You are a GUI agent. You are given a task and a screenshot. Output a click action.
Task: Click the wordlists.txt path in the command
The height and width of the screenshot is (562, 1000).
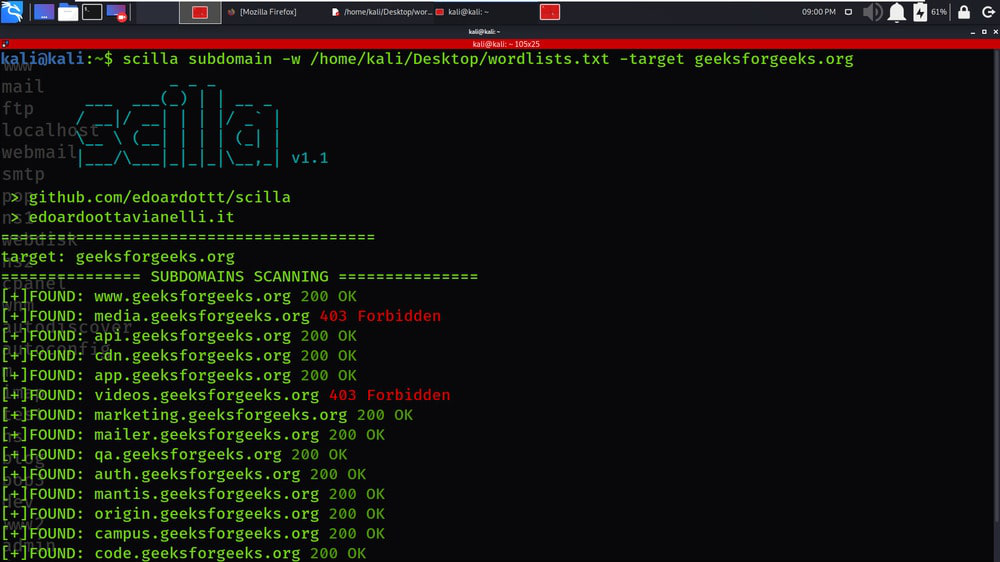point(459,59)
